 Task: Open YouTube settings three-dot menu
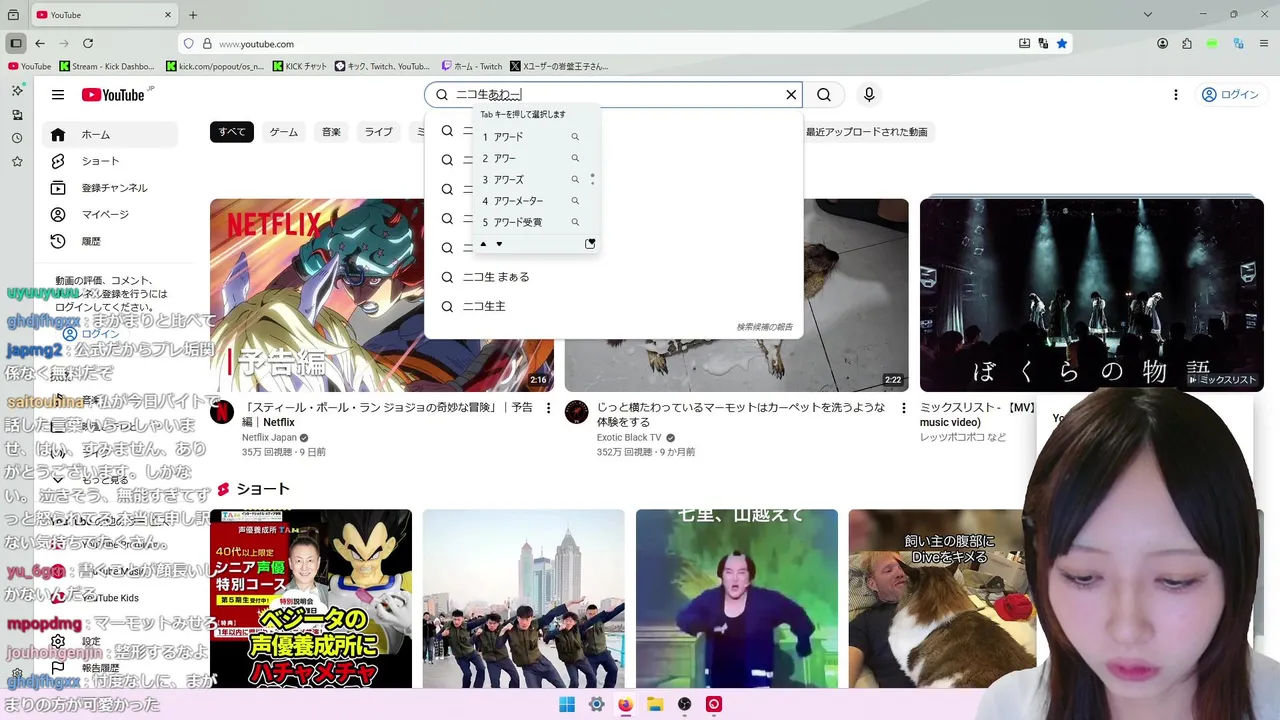1176,95
